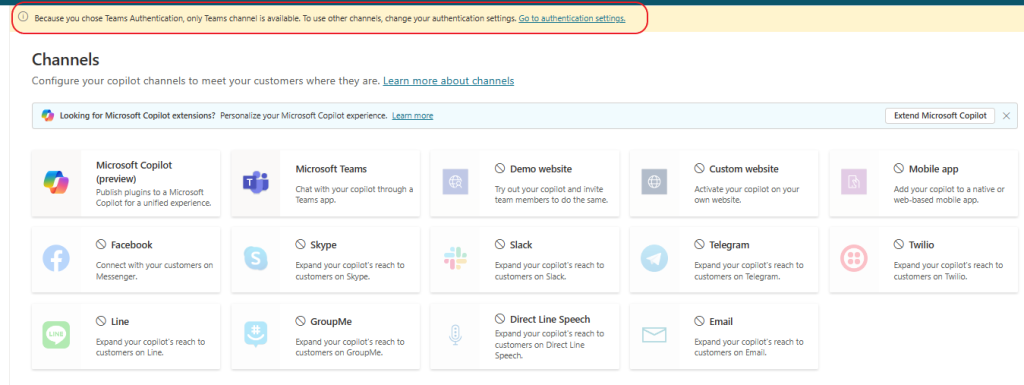The height and width of the screenshot is (385, 1024).
Task: Click the blocked icon beside Slack
Action: [x=500, y=245]
